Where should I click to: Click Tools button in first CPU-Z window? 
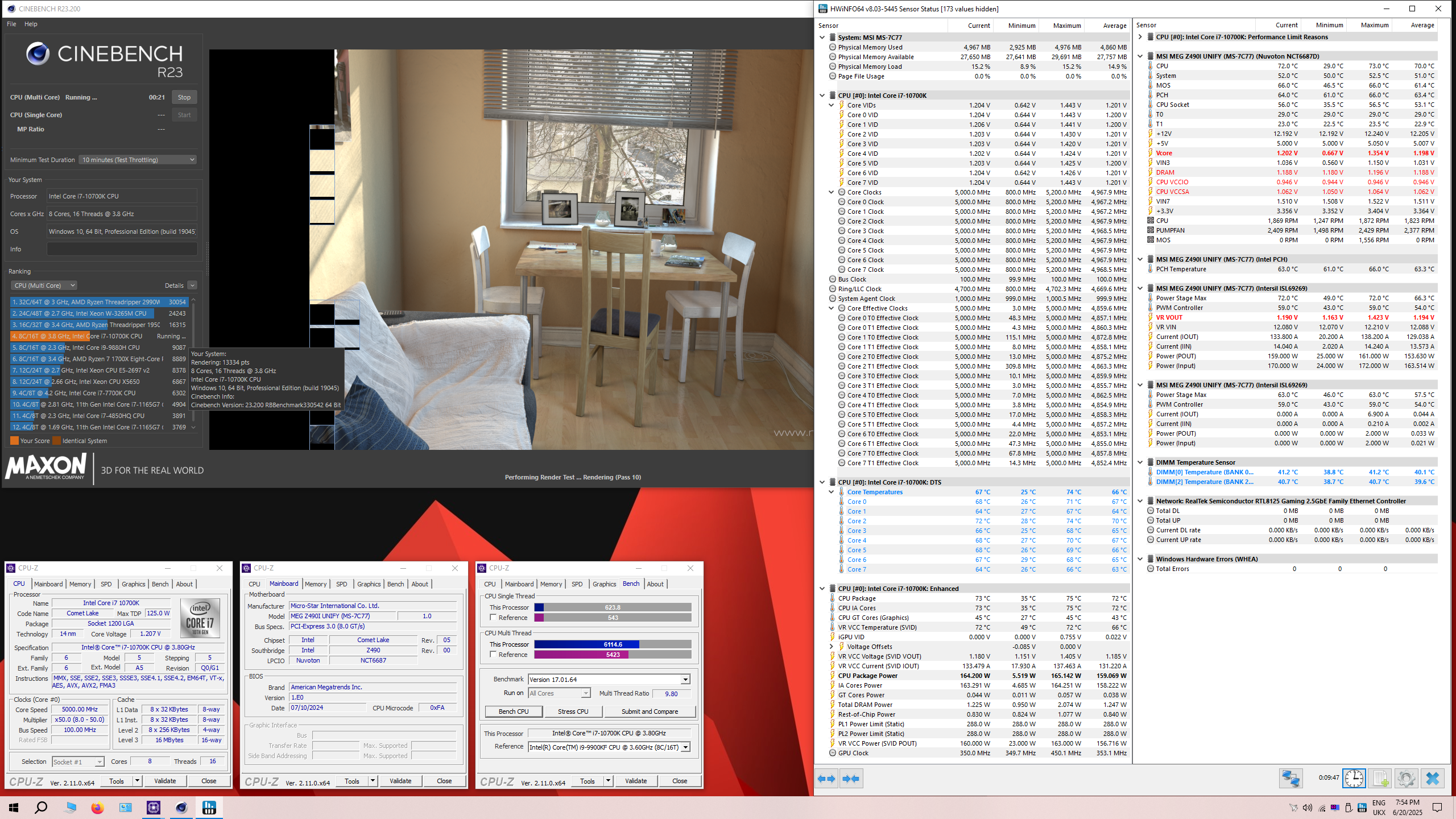[117, 781]
